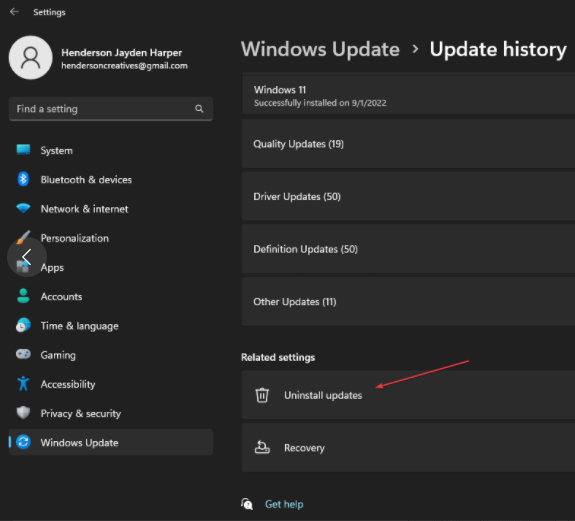575x521 pixels.
Task: Click the search magnifier icon
Action: point(199,109)
